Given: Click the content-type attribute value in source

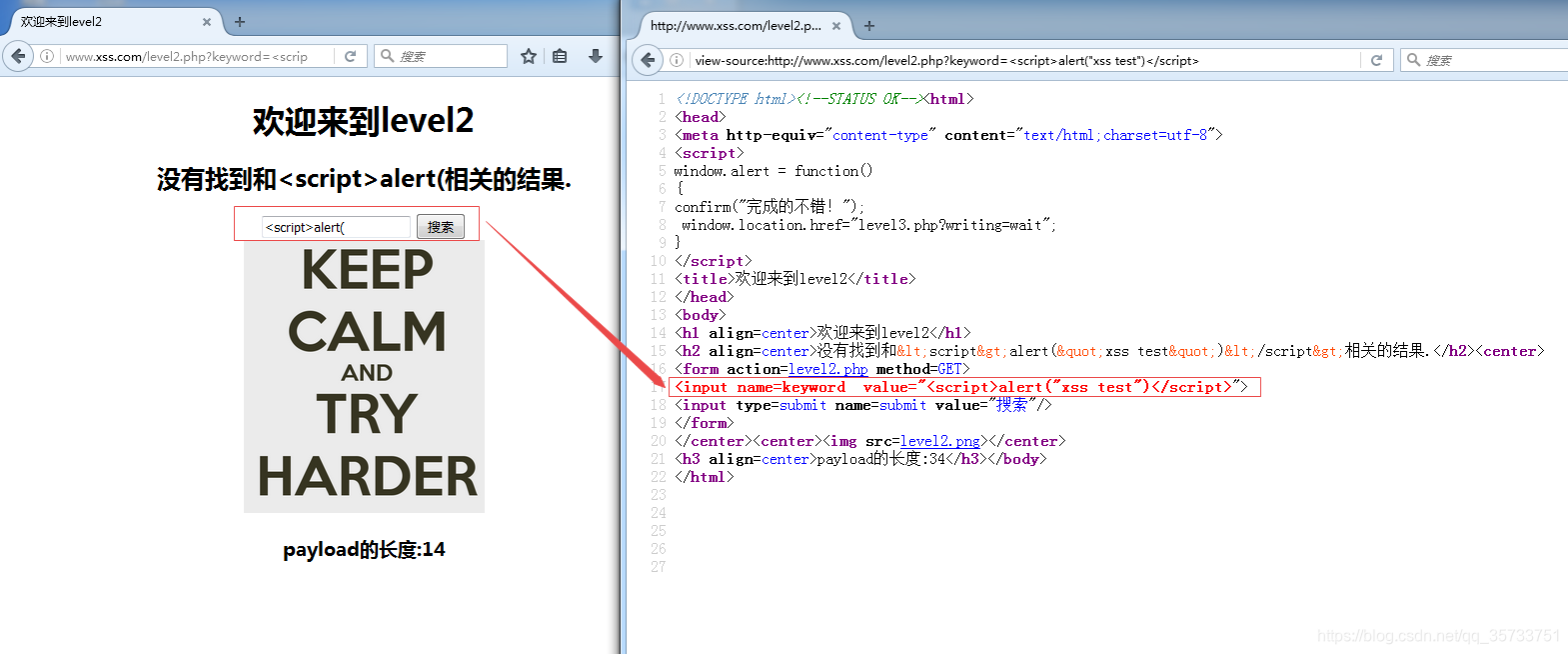Looking at the screenshot, I should 880,135.
